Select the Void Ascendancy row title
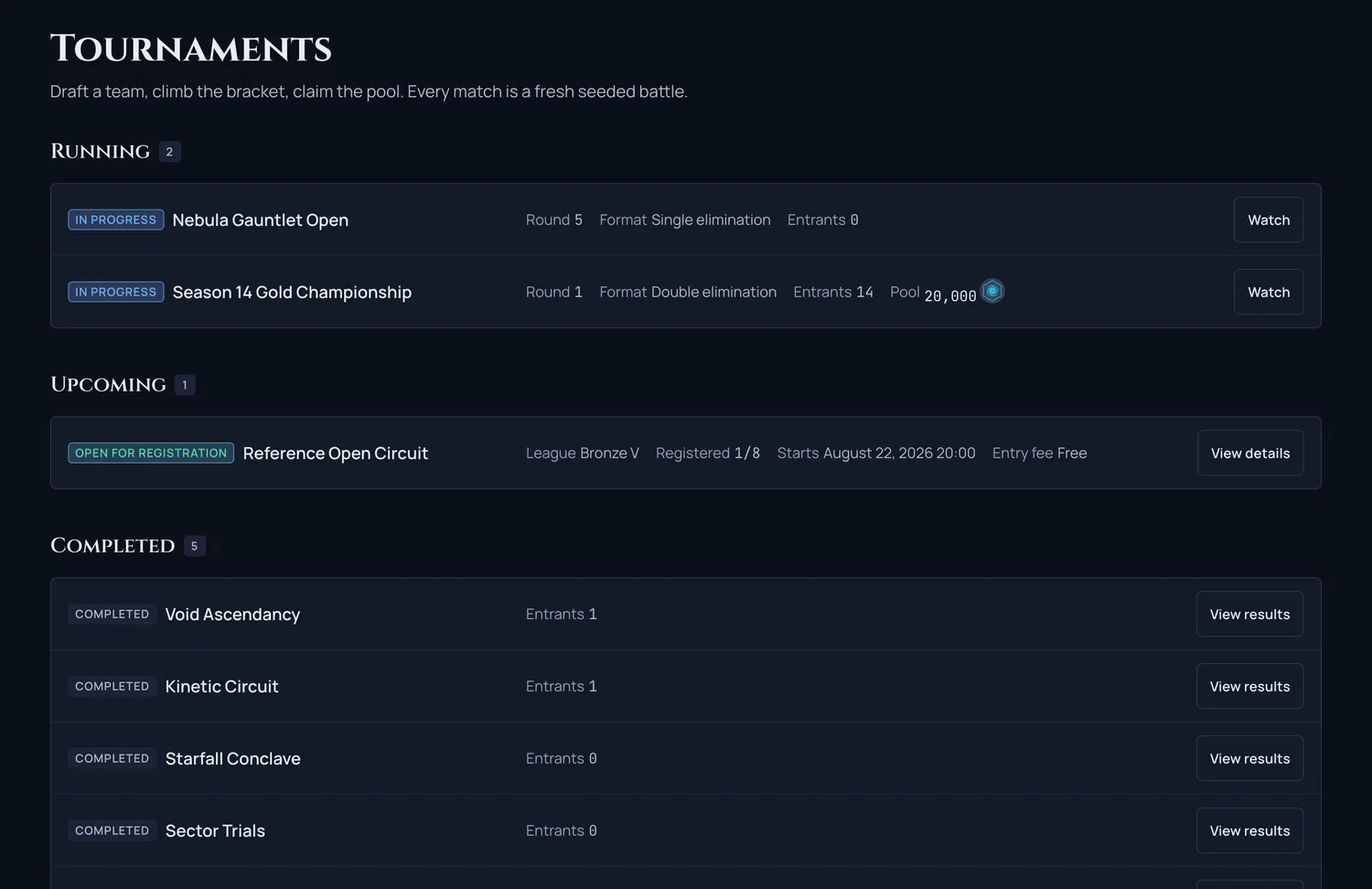Screen dimensions: 1372x889 tap(232, 614)
